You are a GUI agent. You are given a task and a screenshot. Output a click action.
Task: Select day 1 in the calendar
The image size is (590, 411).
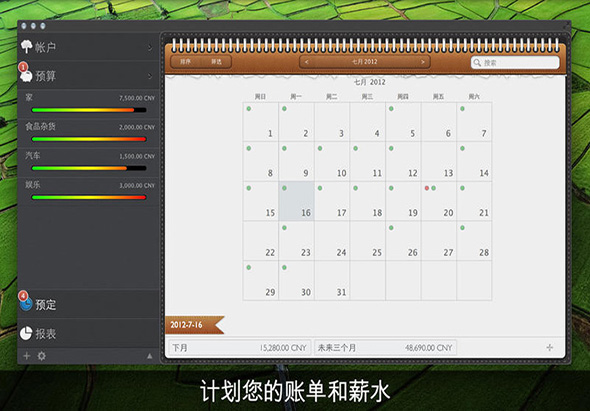261,122
